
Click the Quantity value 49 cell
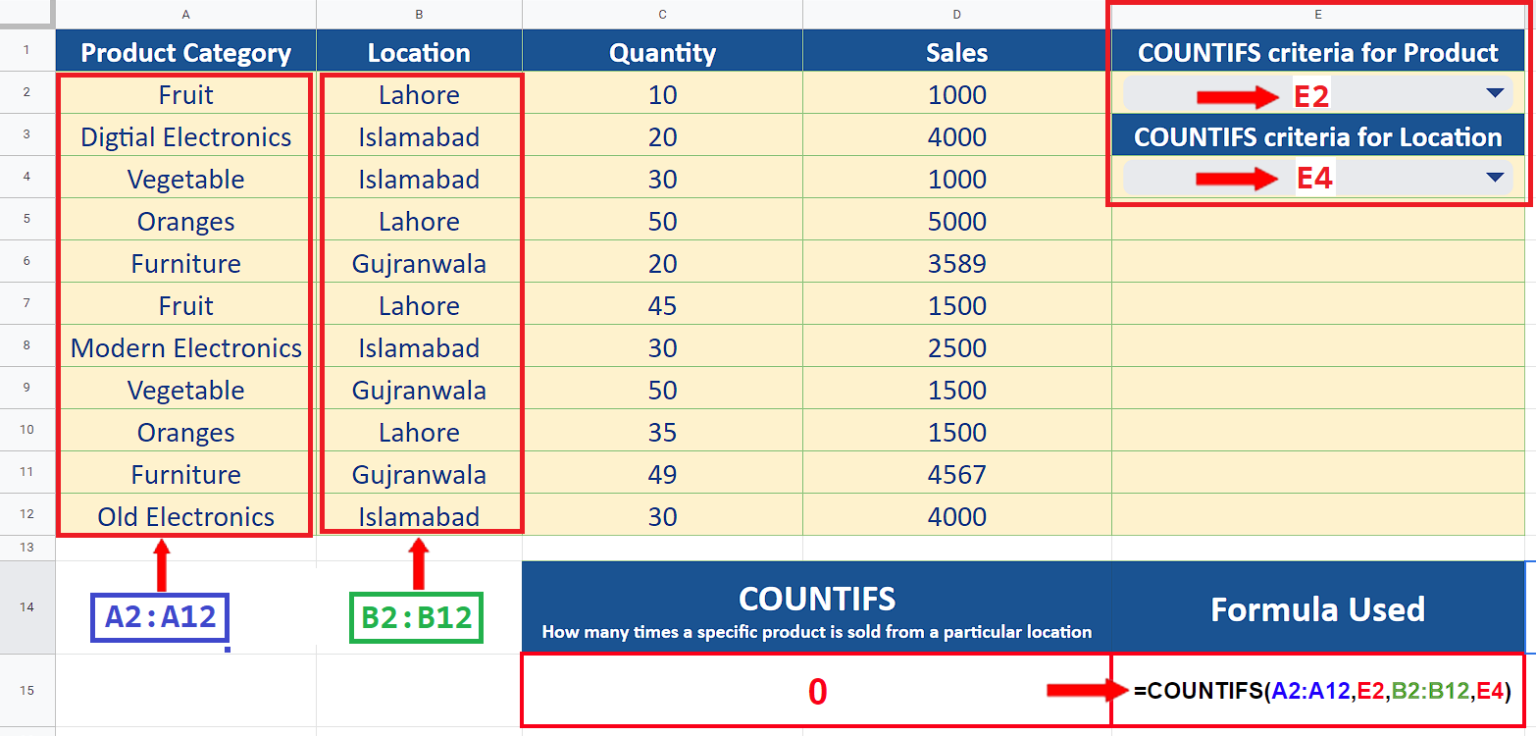point(662,474)
